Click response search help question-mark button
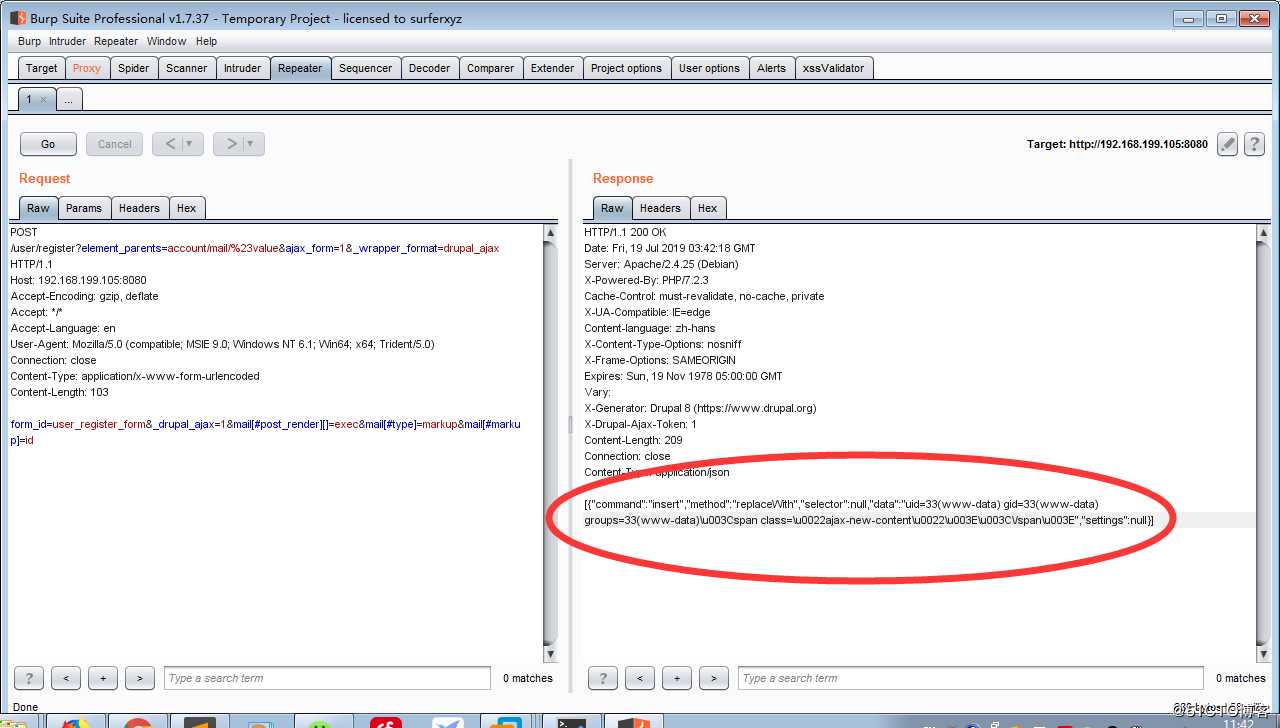 point(603,678)
